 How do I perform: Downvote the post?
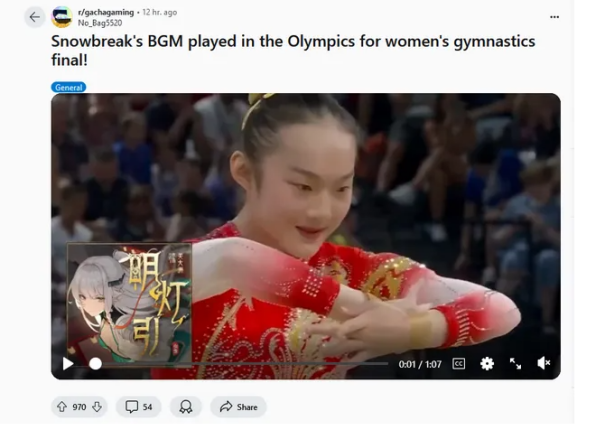tap(97, 406)
